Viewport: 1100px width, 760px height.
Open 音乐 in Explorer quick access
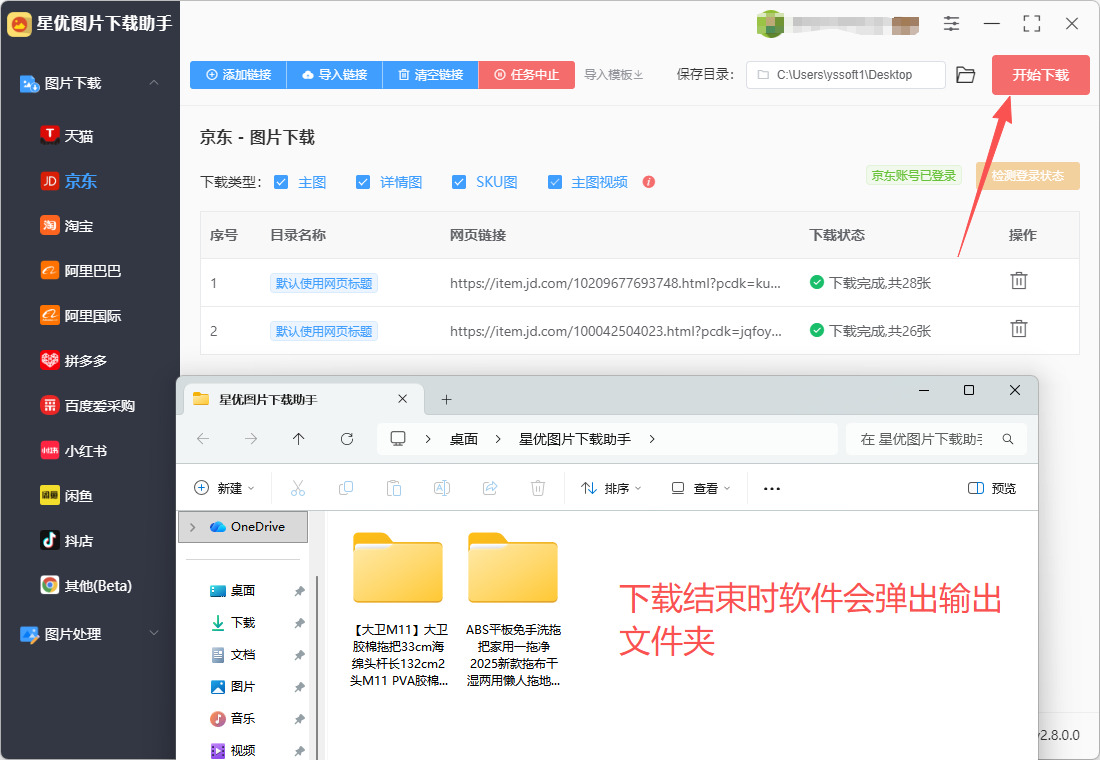point(243,719)
